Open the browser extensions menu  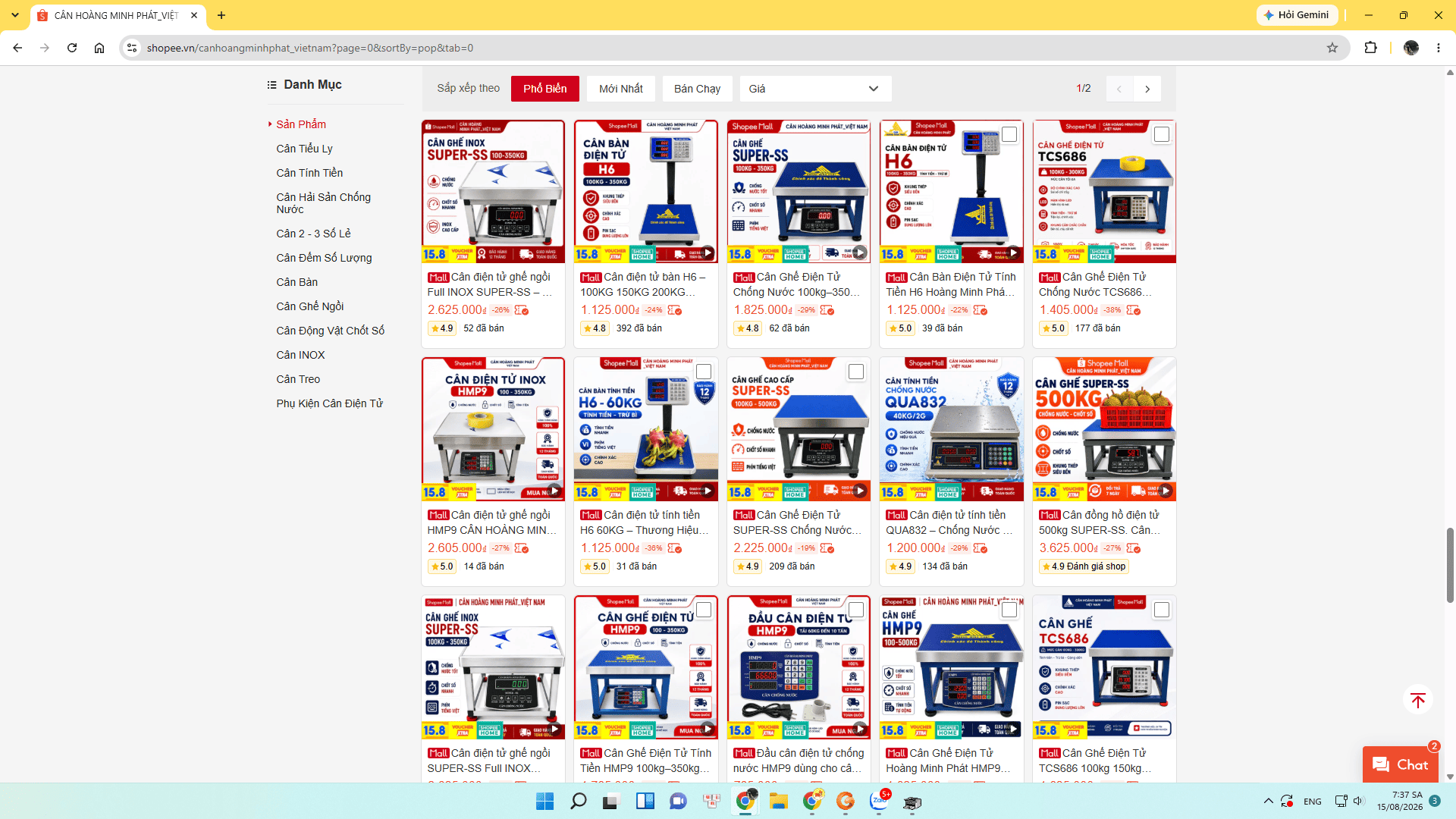pos(1370,48)
